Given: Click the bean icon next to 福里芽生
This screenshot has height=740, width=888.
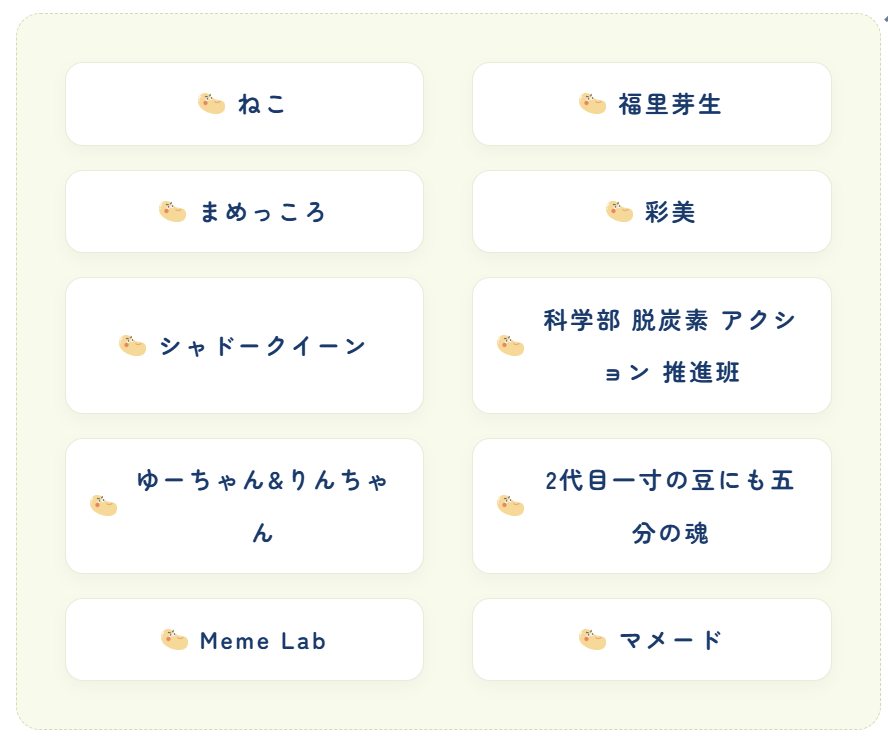Looking at the screenshot, I should (x=592, y=104).
